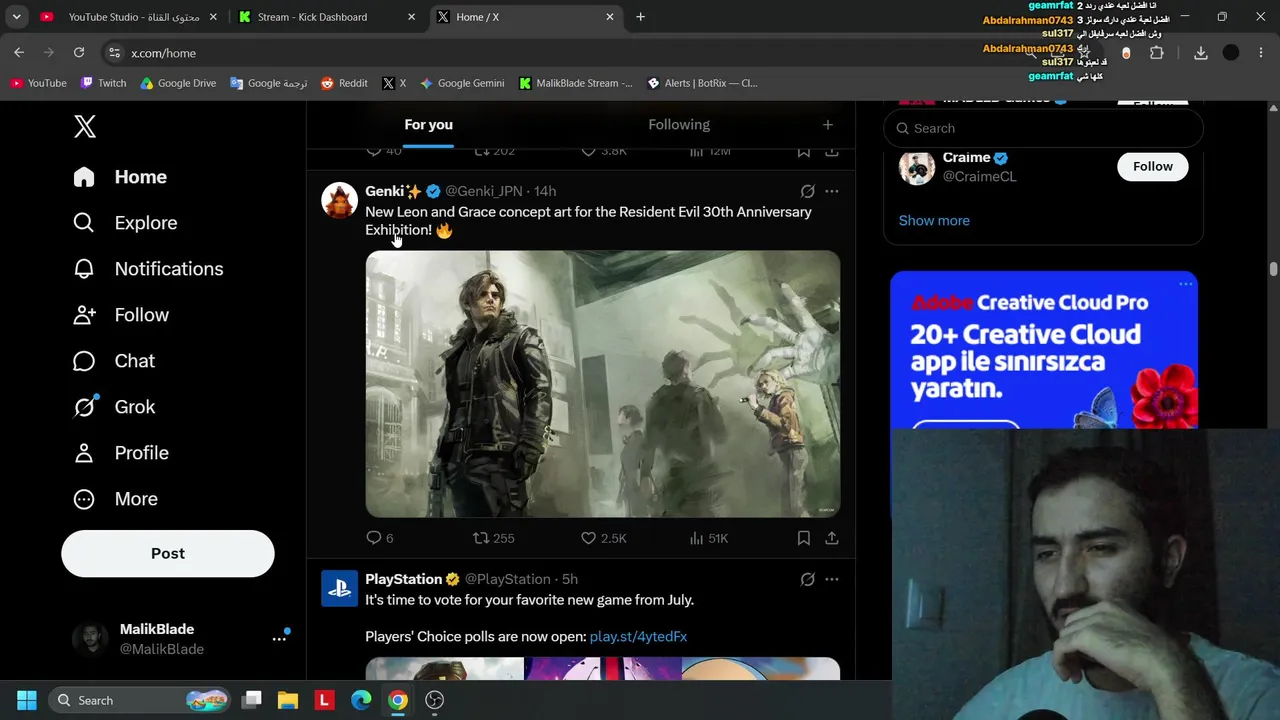
Task: View site information for x.com
Action: (114, 53)
